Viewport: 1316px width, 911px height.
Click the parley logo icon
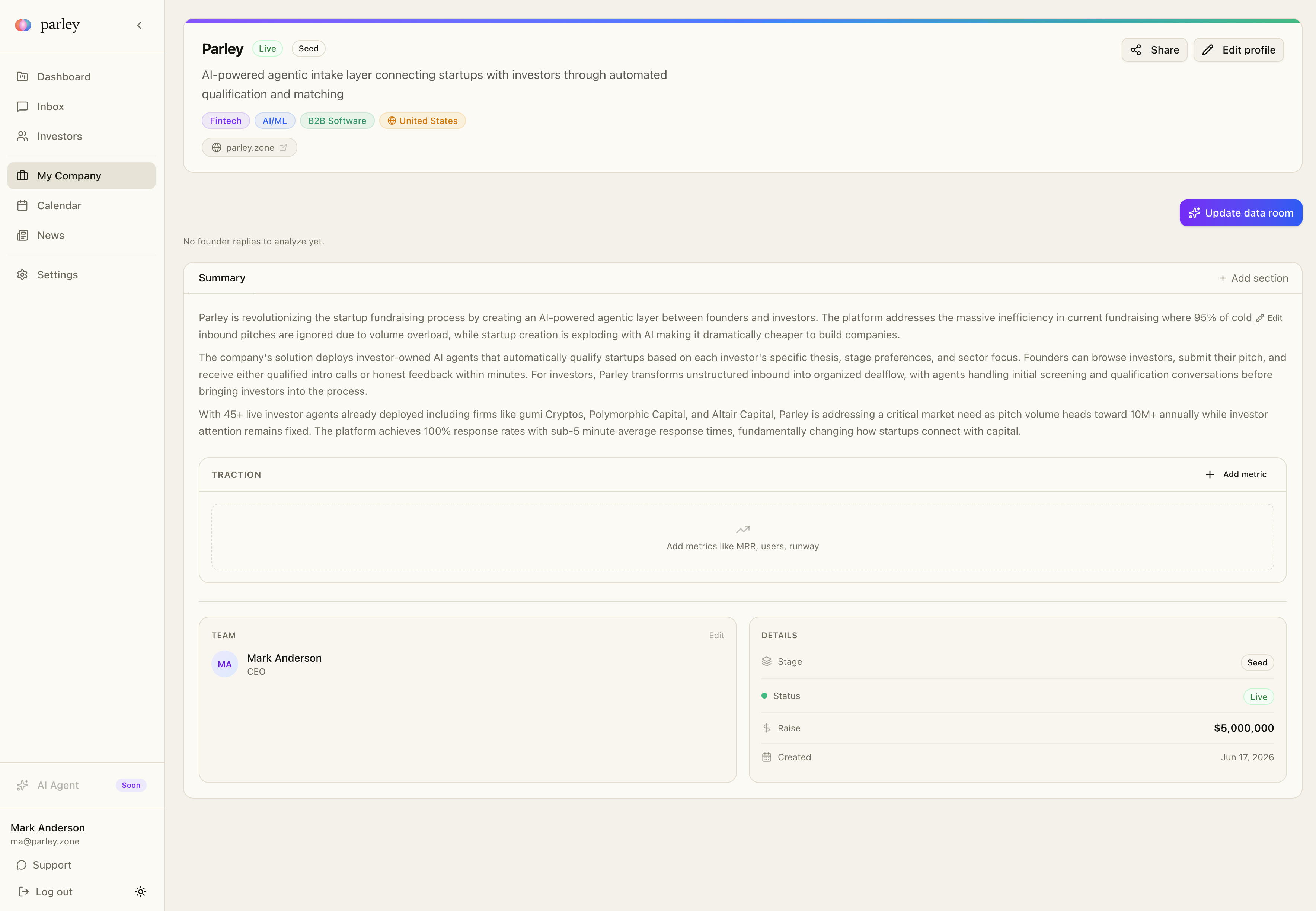coord(23,25)
